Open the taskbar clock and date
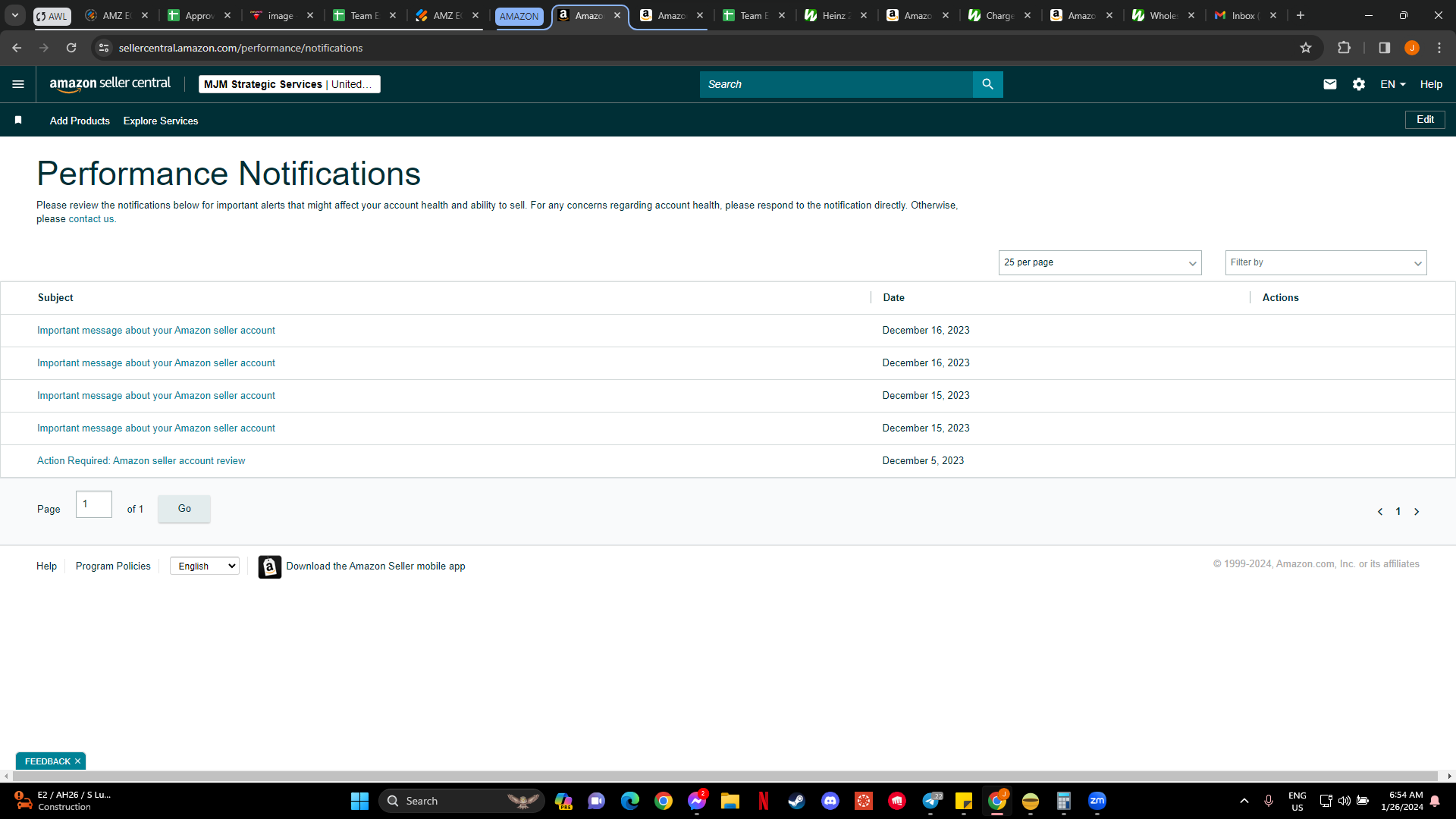Image resolution: width=1456 pixels, height=819 pixels. pos(1402,801)
